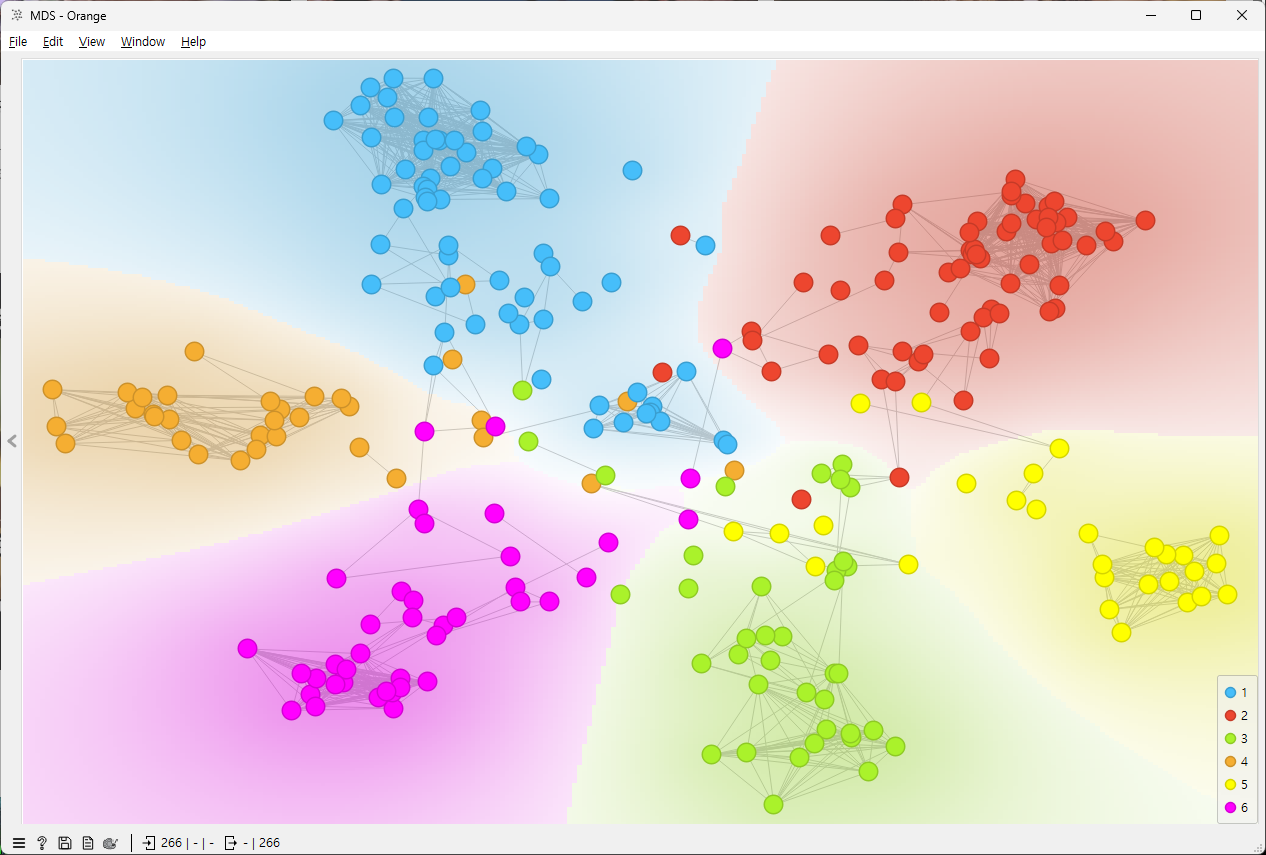Click the save image floppy disk icon
This screenshot has height=855, width=1266.
coord(65,843)
